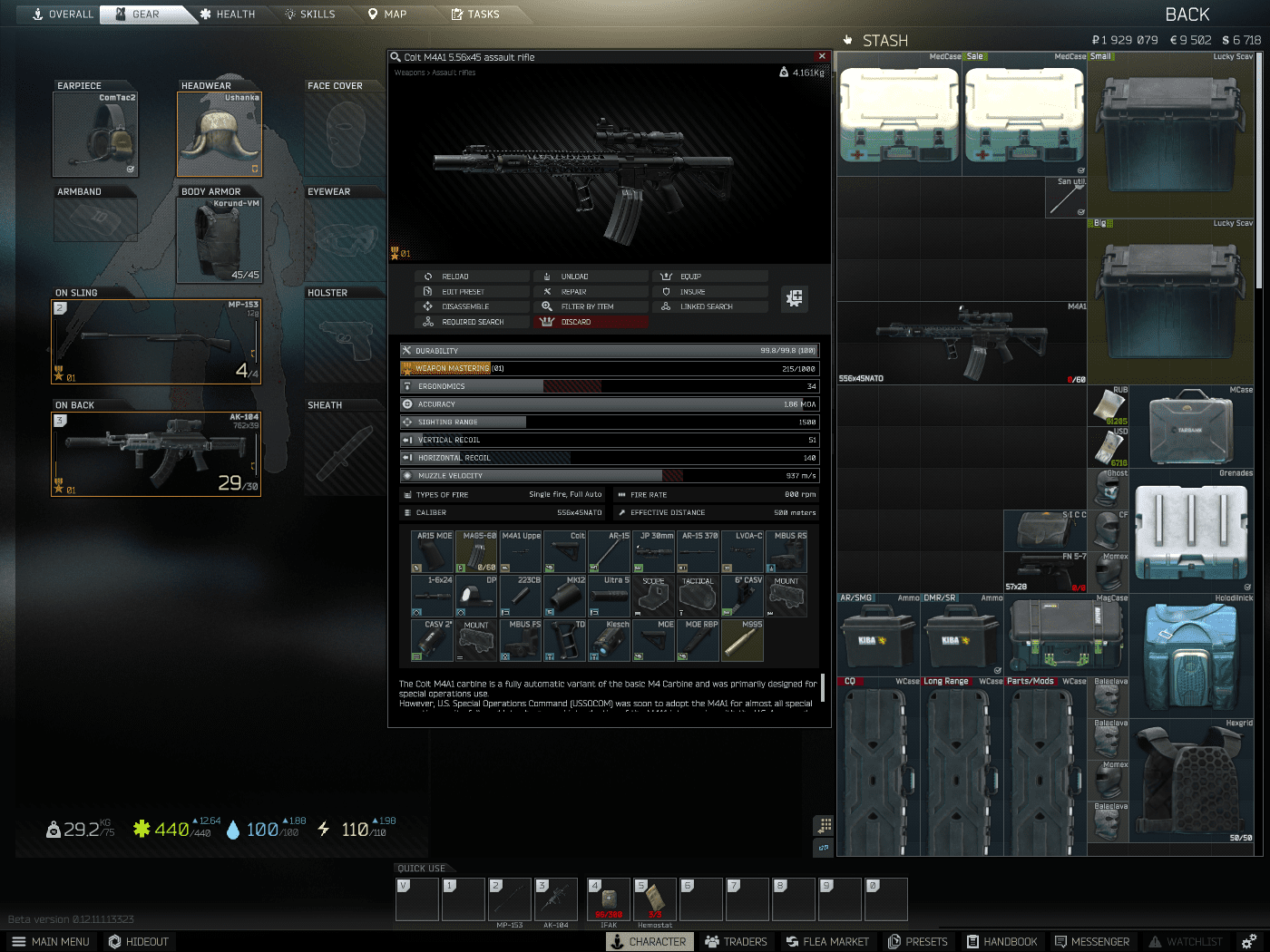Select the Ushanka headwear item
This screenshot has height=952, width=1270.
[220, 134]
